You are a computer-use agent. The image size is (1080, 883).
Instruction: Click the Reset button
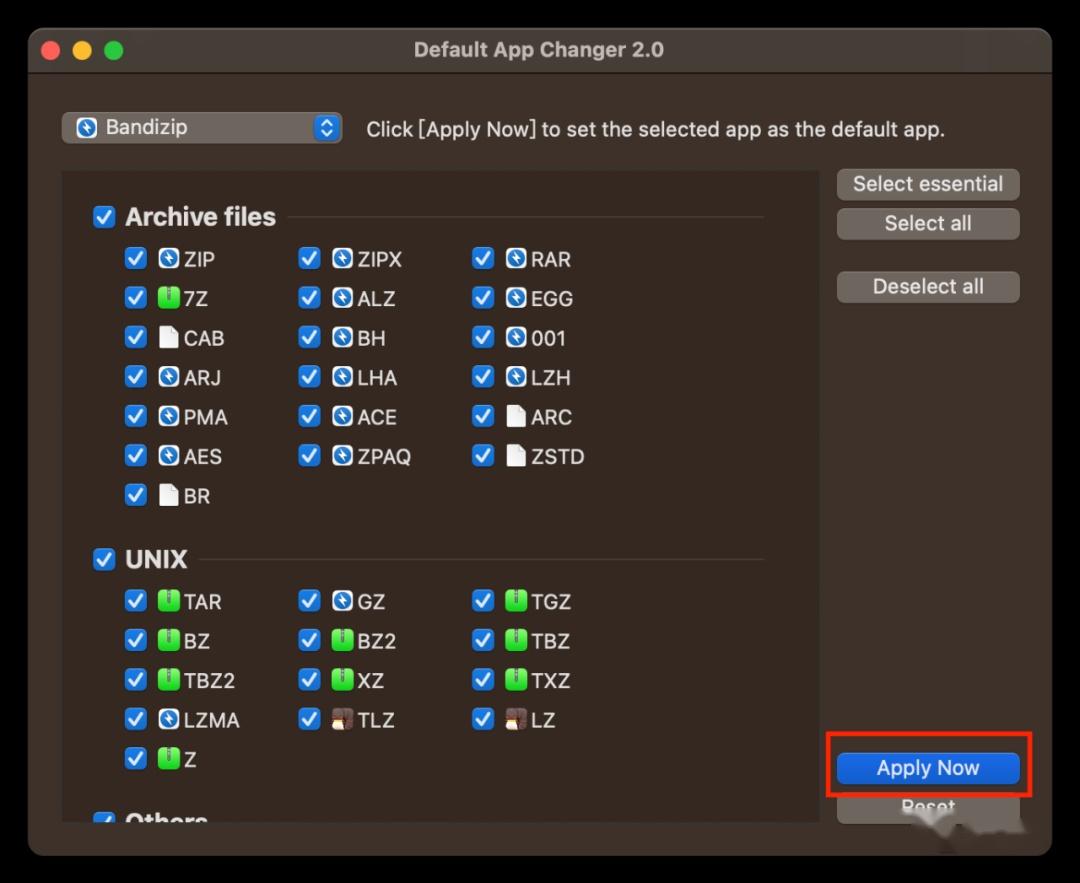pyautogui.click(x=927, y=809)
